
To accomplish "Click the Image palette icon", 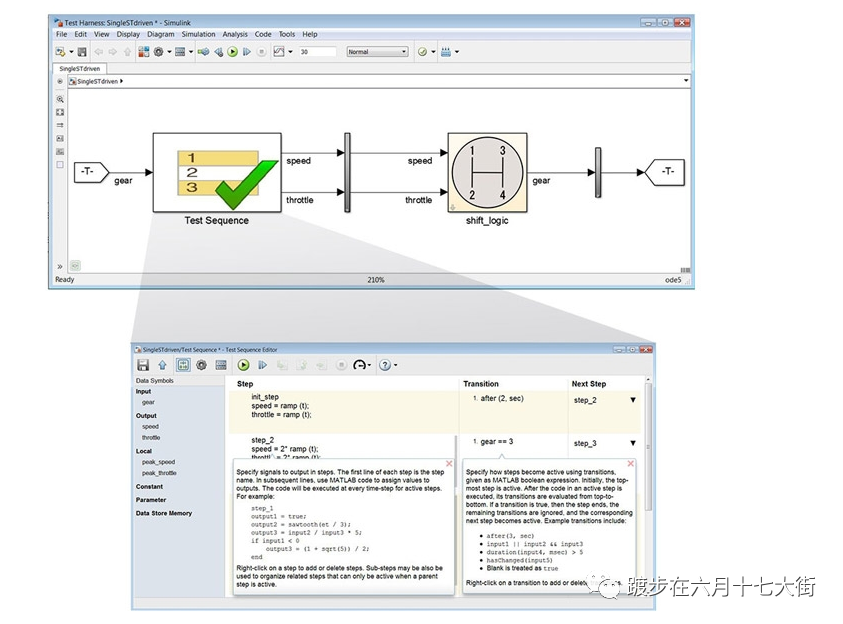I will (60, 152).
